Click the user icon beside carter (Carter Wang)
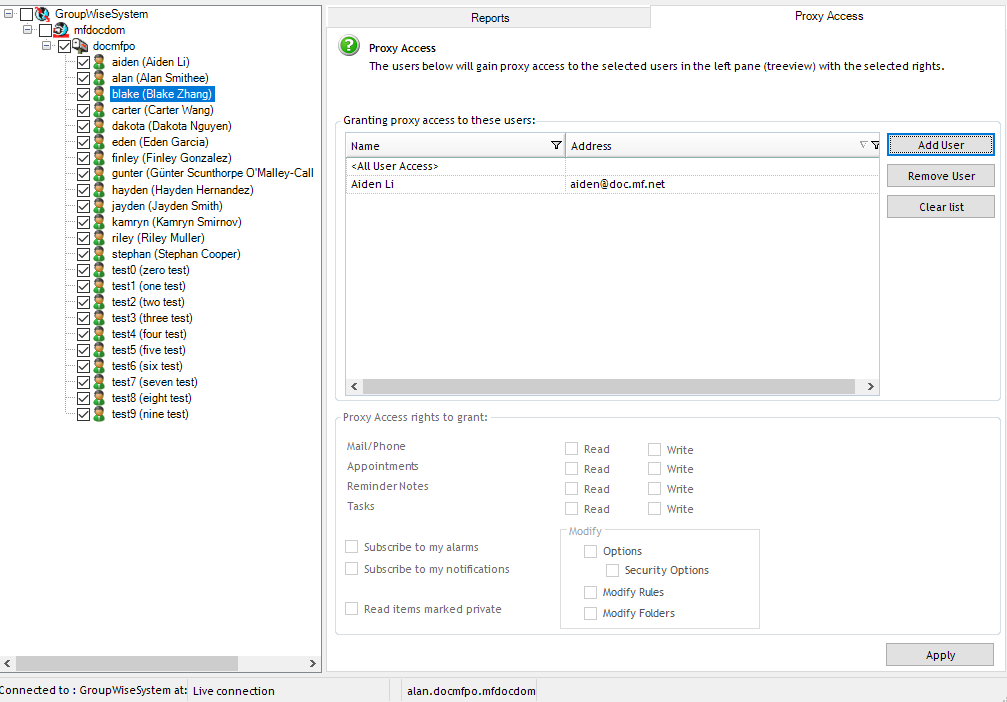Screen dimensions: 1007x702 (99, 110)
